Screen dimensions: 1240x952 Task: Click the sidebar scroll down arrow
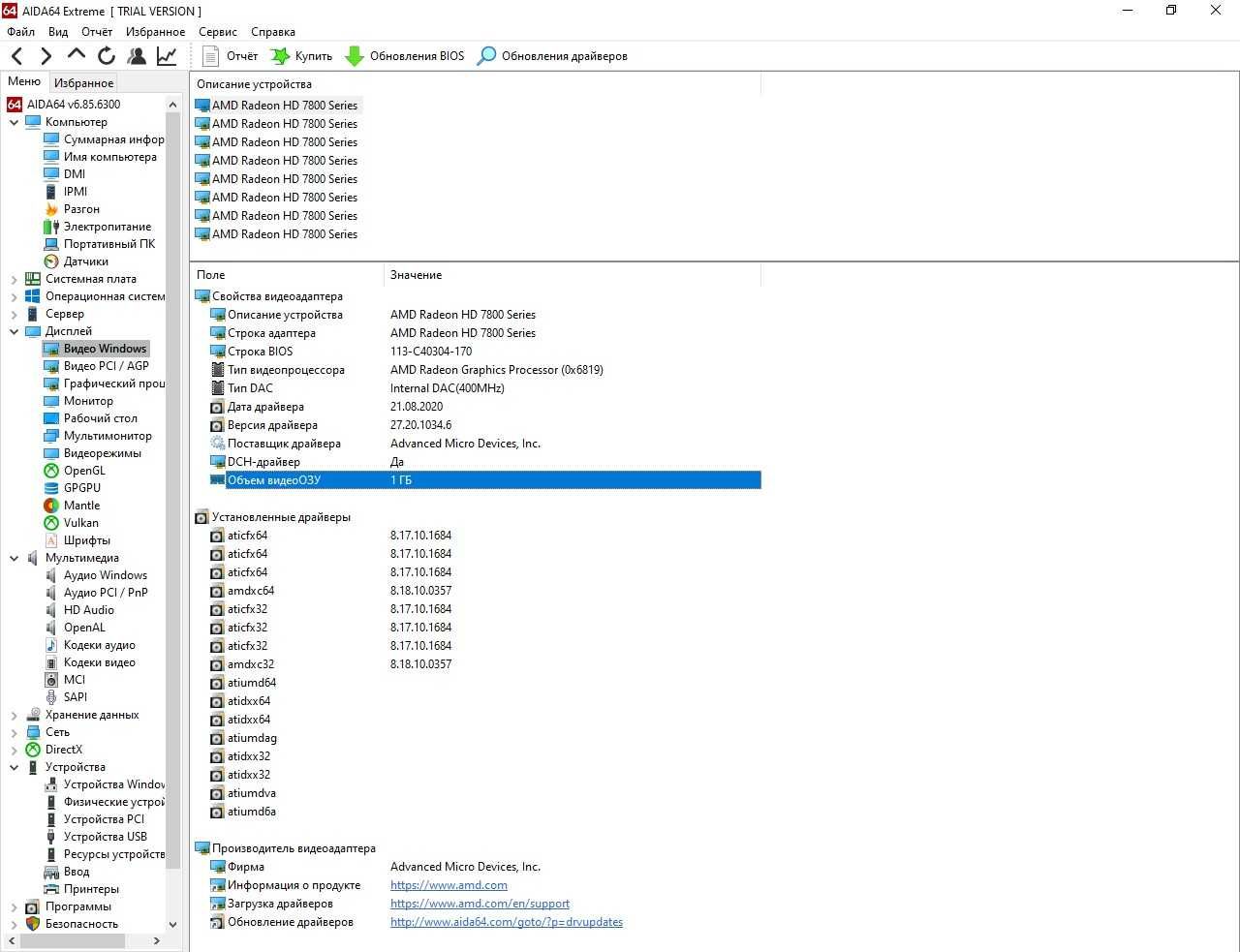(x=173, y=924)
